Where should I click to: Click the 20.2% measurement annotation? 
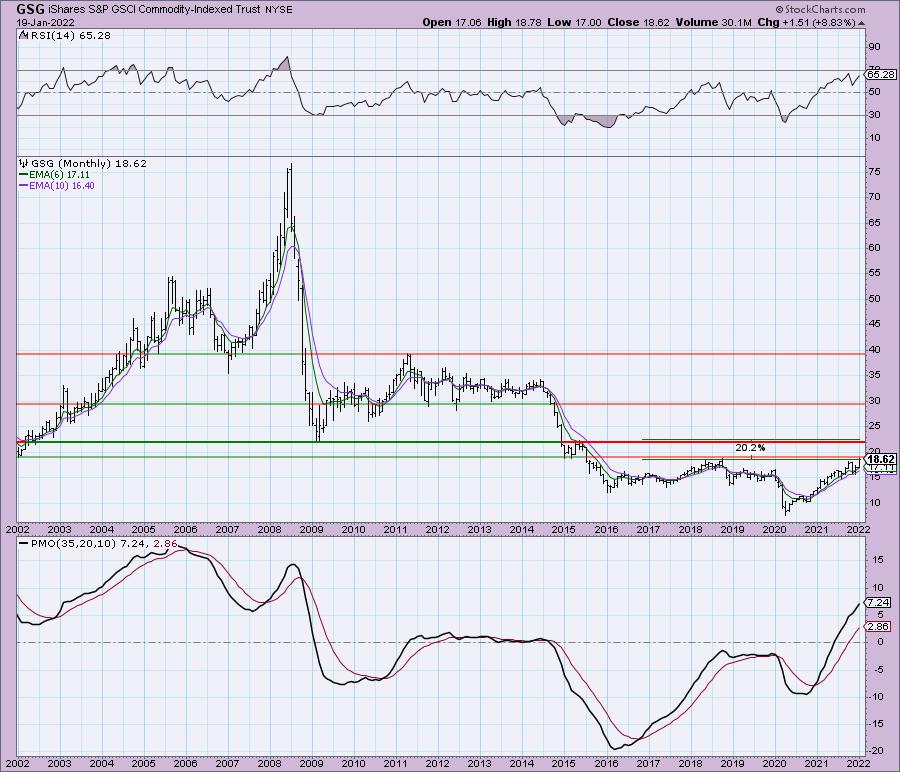tap(750, 447)
